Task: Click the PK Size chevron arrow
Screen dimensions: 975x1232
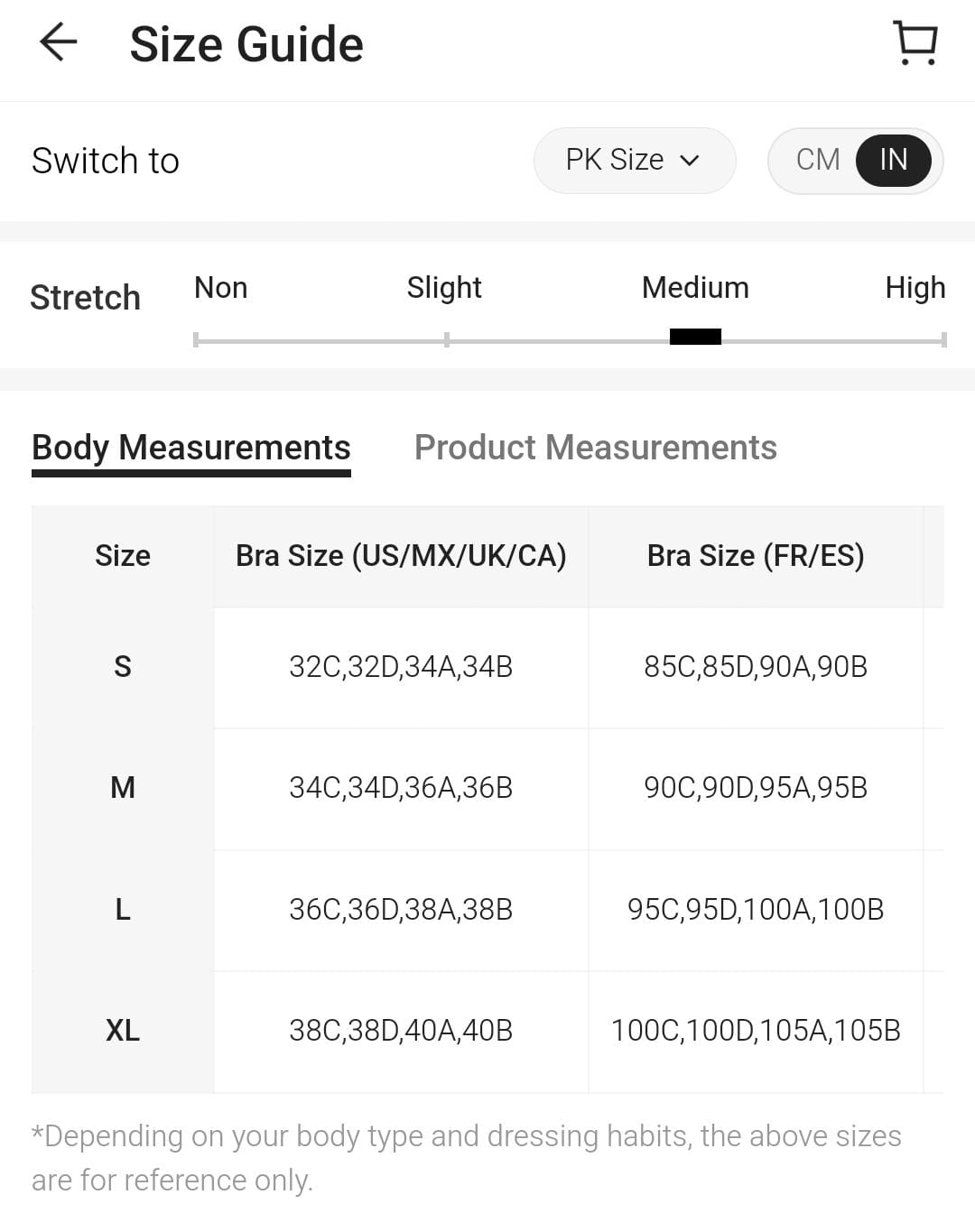Action: click(x=690, y=161)
